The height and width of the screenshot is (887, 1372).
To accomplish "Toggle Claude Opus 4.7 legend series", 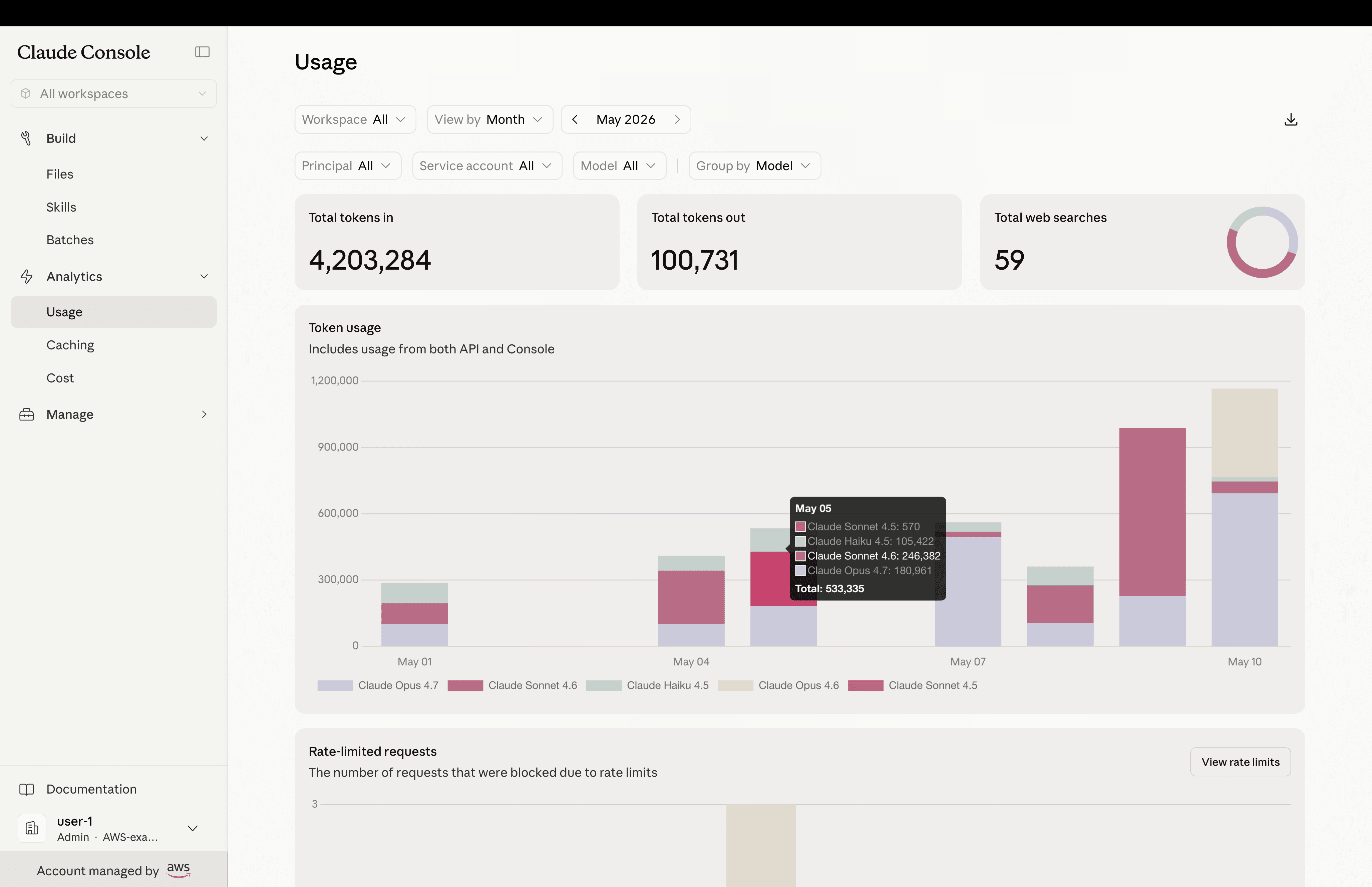I will tap(378, 685).
